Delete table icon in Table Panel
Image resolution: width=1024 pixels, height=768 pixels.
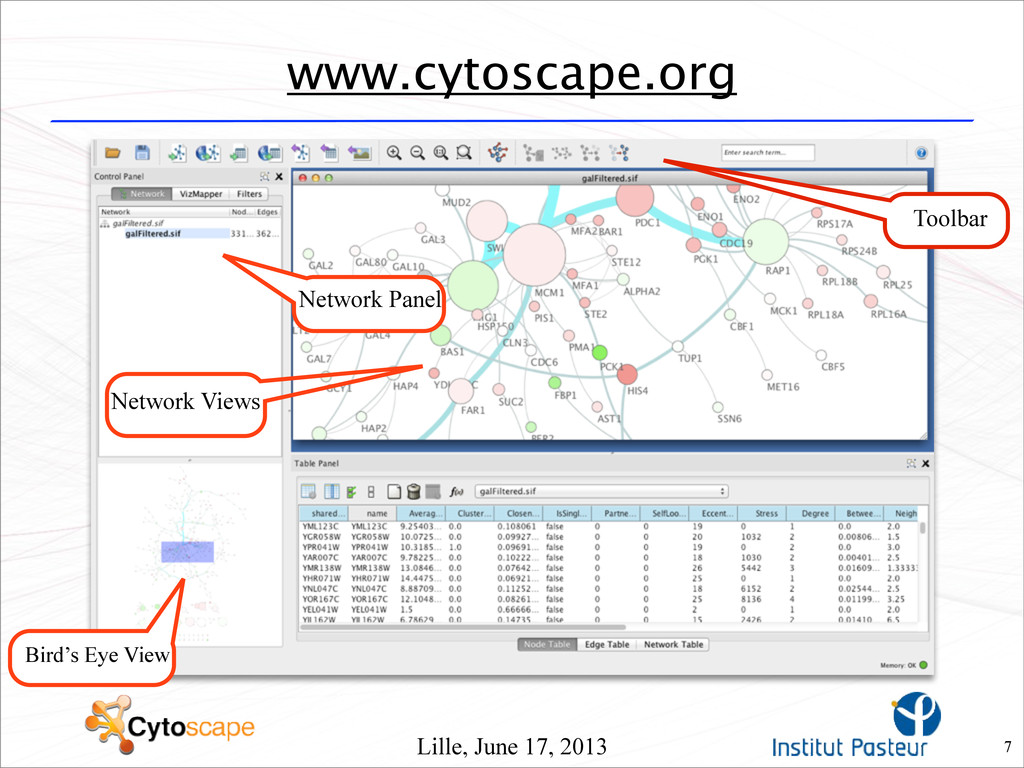click(x=432, y=491)
